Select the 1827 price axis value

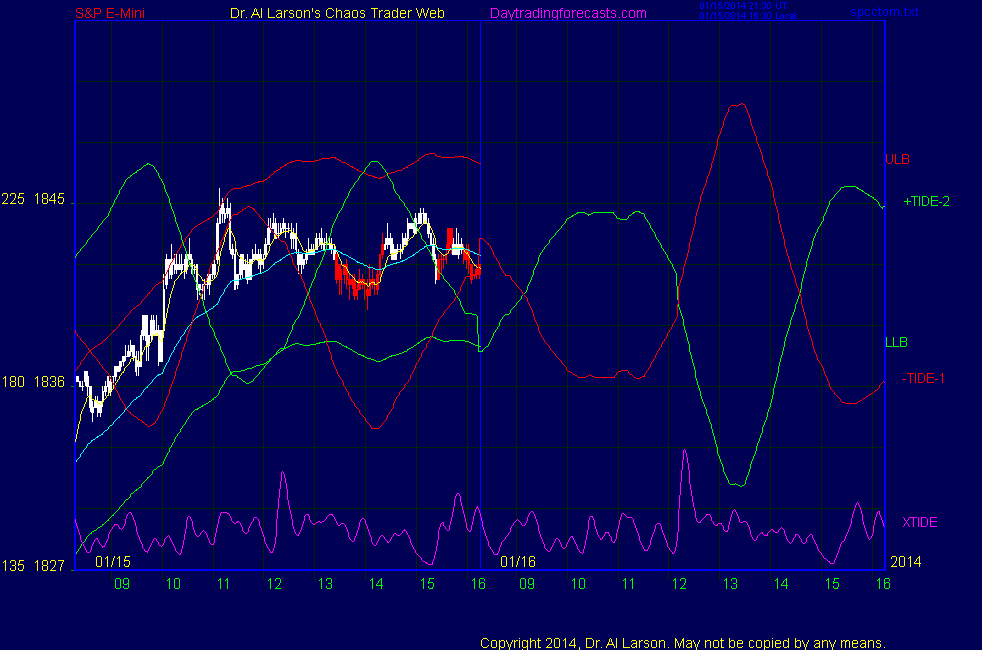[49, 566]
